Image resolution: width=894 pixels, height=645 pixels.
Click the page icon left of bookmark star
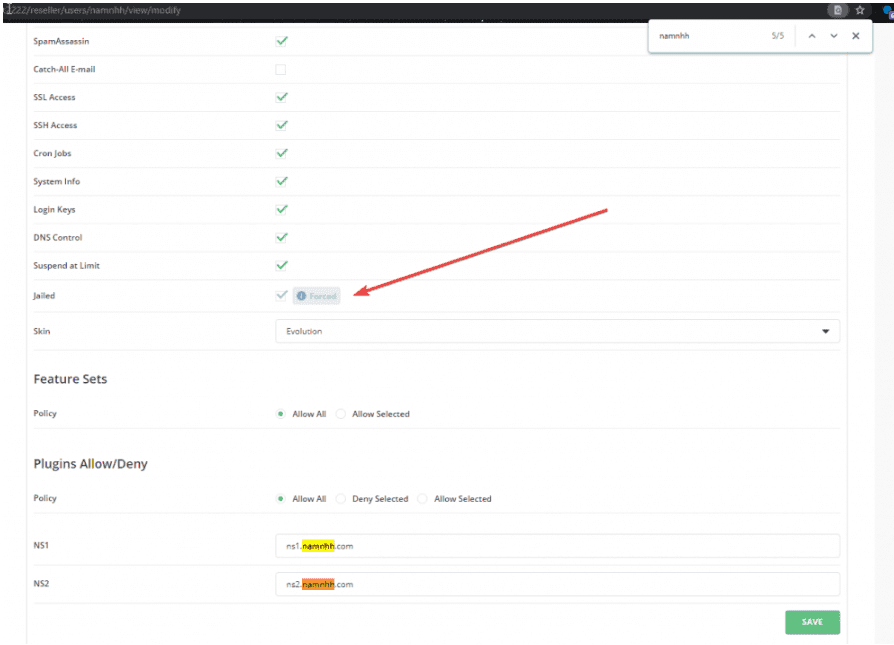click(838, 10)
